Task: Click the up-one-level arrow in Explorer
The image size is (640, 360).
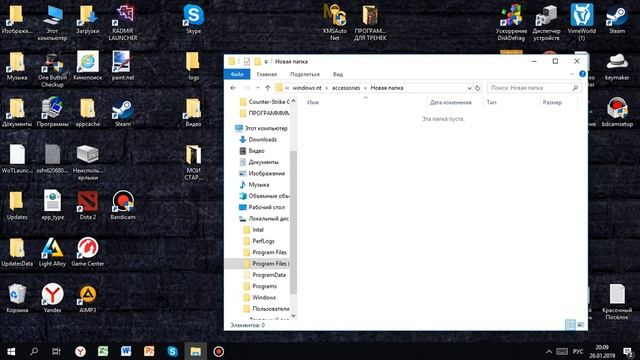Action: 268,88
